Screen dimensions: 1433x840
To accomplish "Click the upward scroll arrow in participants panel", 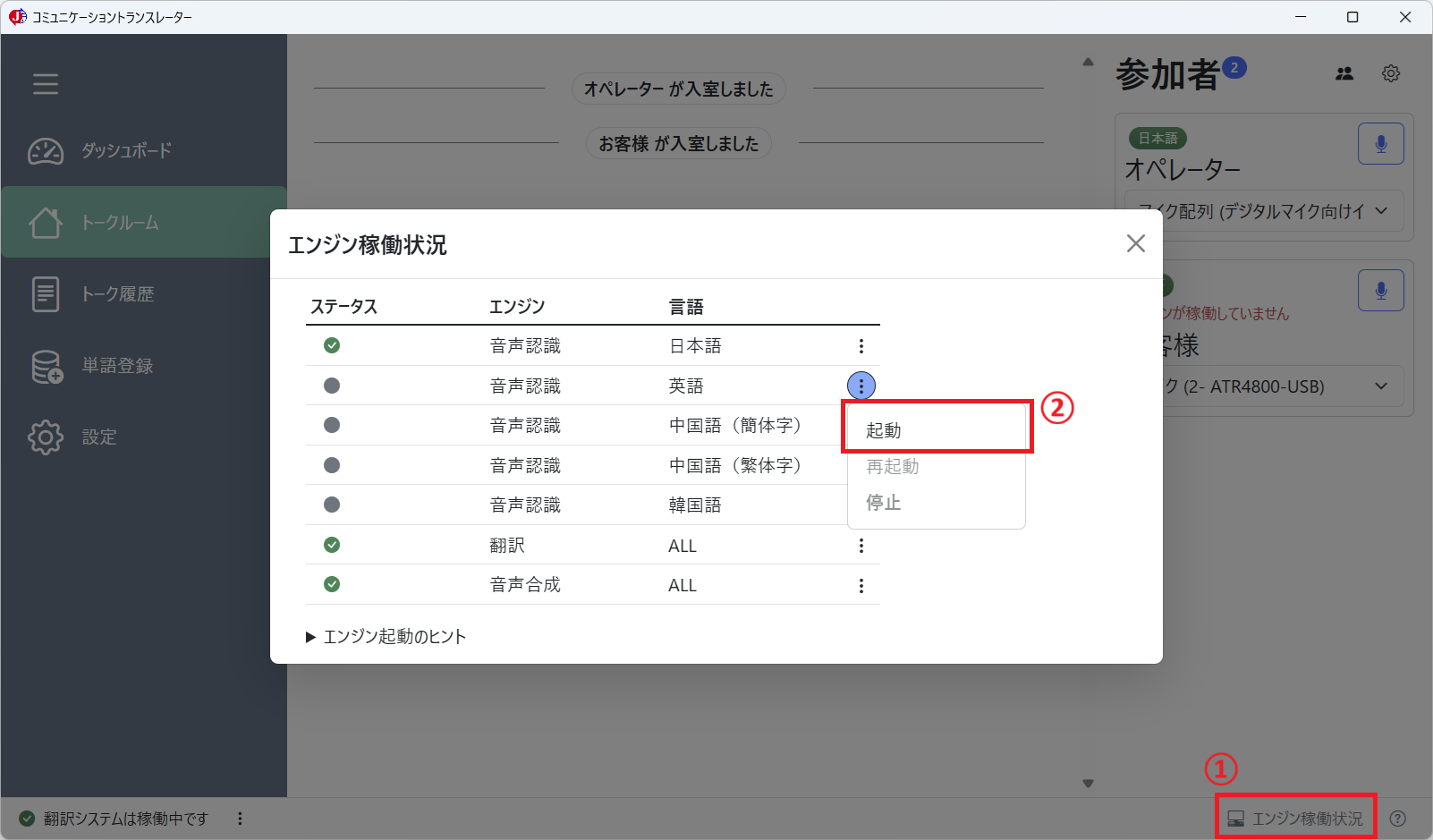I will pos(1088,61).
